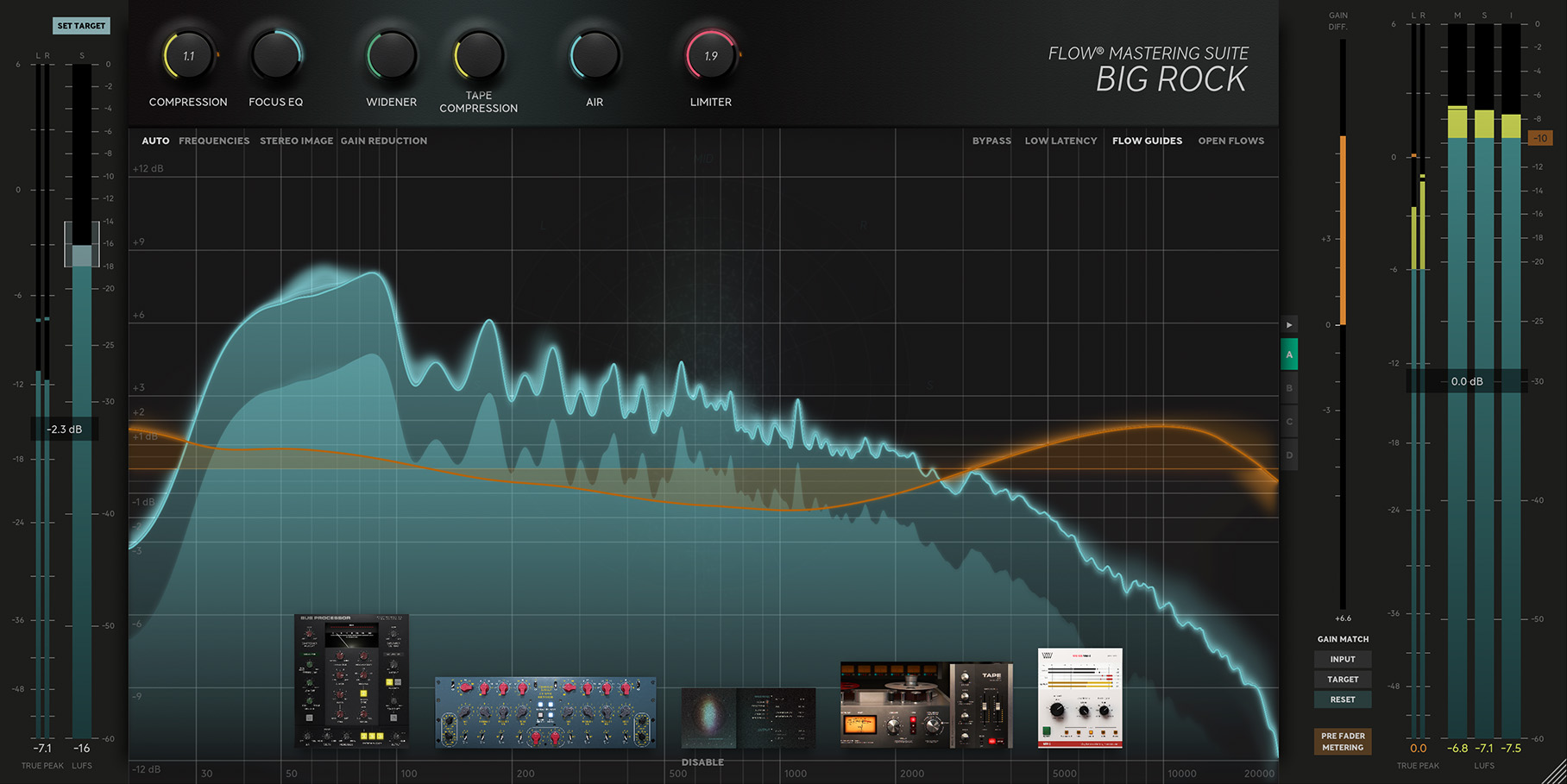The image size is (1567, 784).
Task: Open the Sub Processor module thumbnail
Action: pyautogui.click(x=351, y=681)
